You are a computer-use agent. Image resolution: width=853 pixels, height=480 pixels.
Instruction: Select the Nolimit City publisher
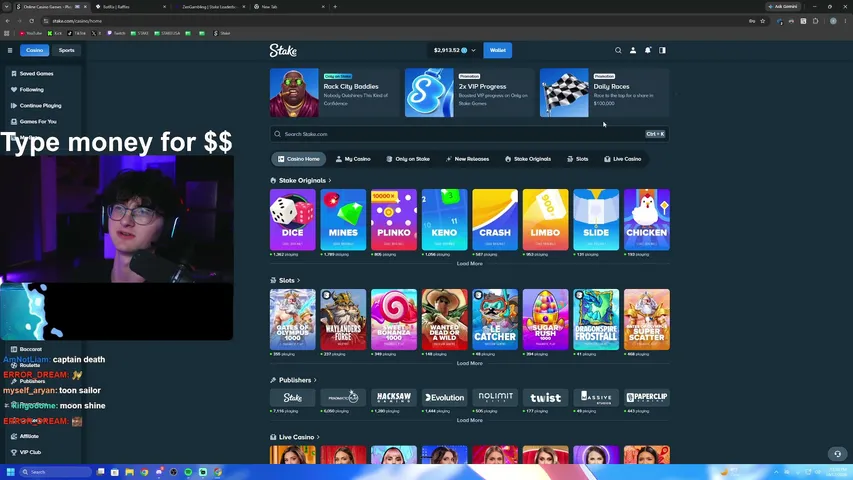click(495, 397)
